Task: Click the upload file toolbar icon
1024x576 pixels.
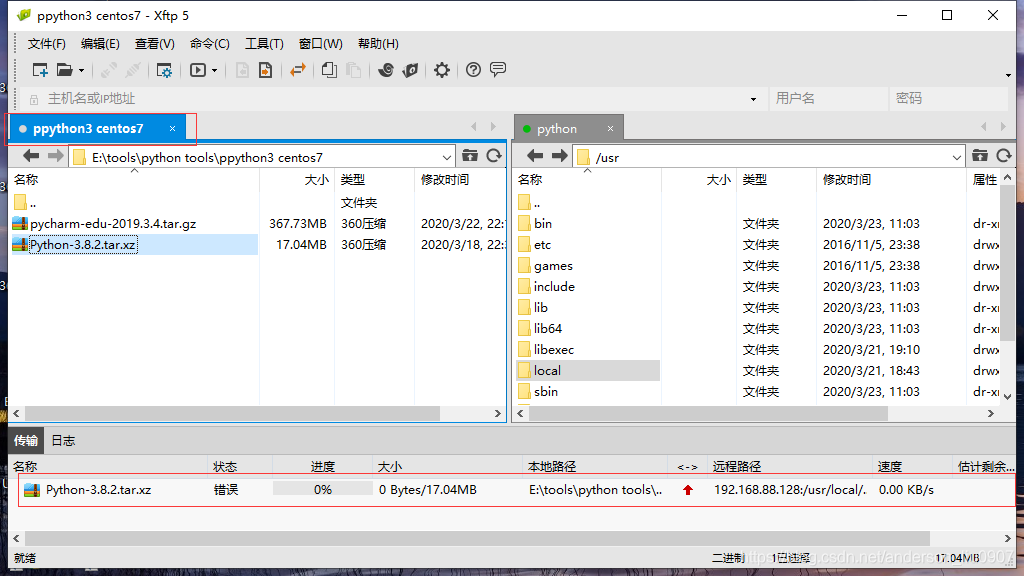Action: click(265, 70)
